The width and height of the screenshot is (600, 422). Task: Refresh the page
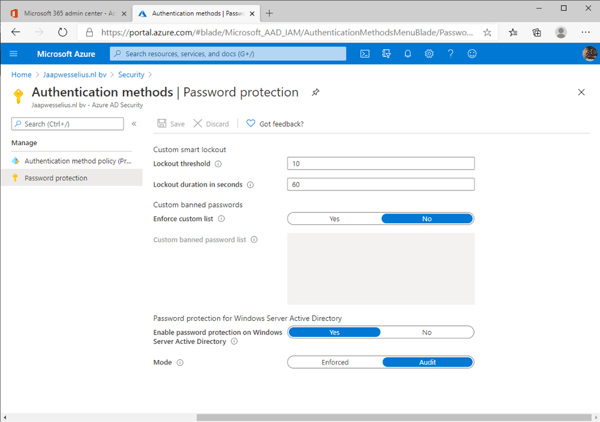click(62, 32)
